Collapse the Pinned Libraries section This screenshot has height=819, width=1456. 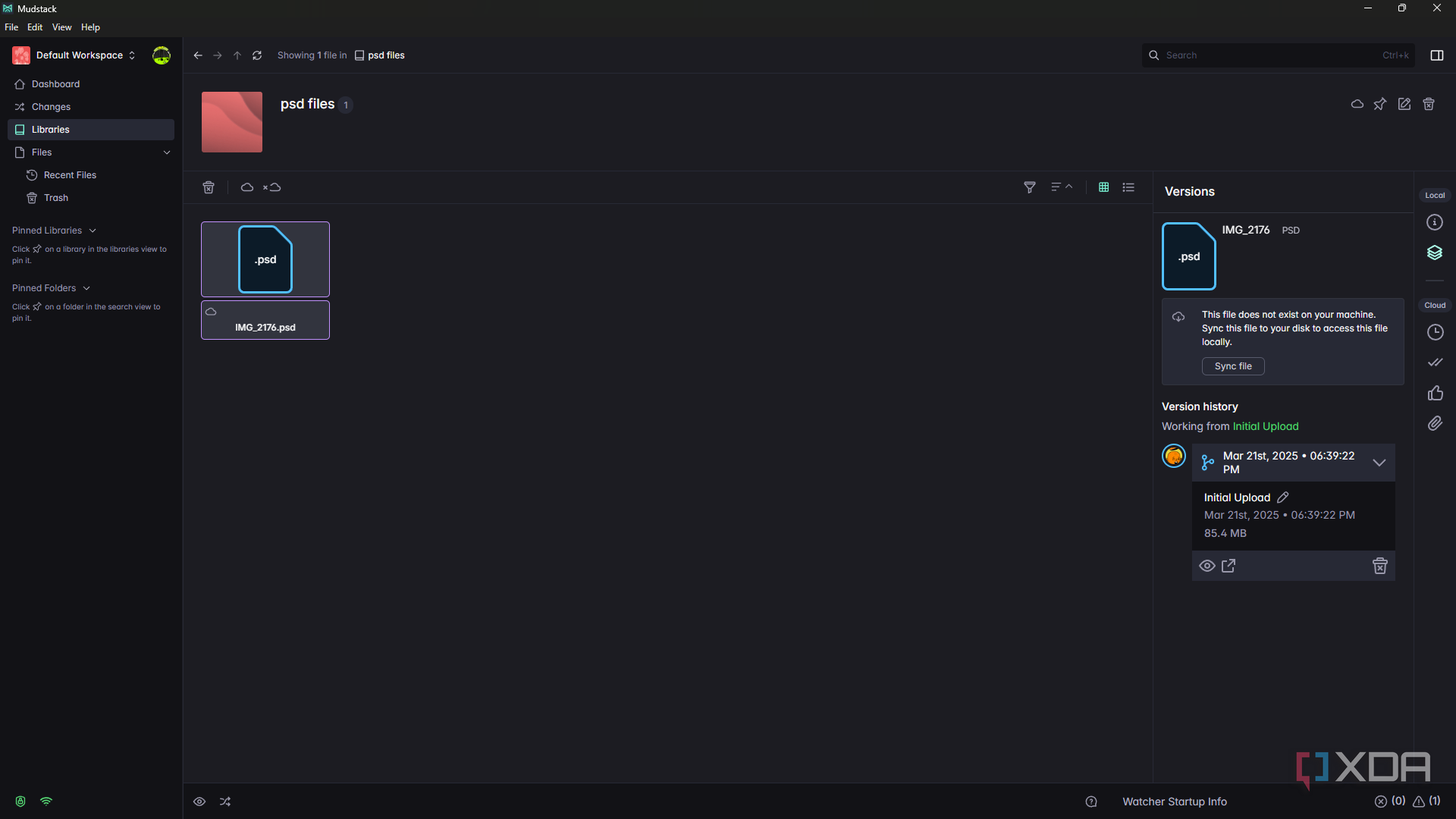(93, 231)
